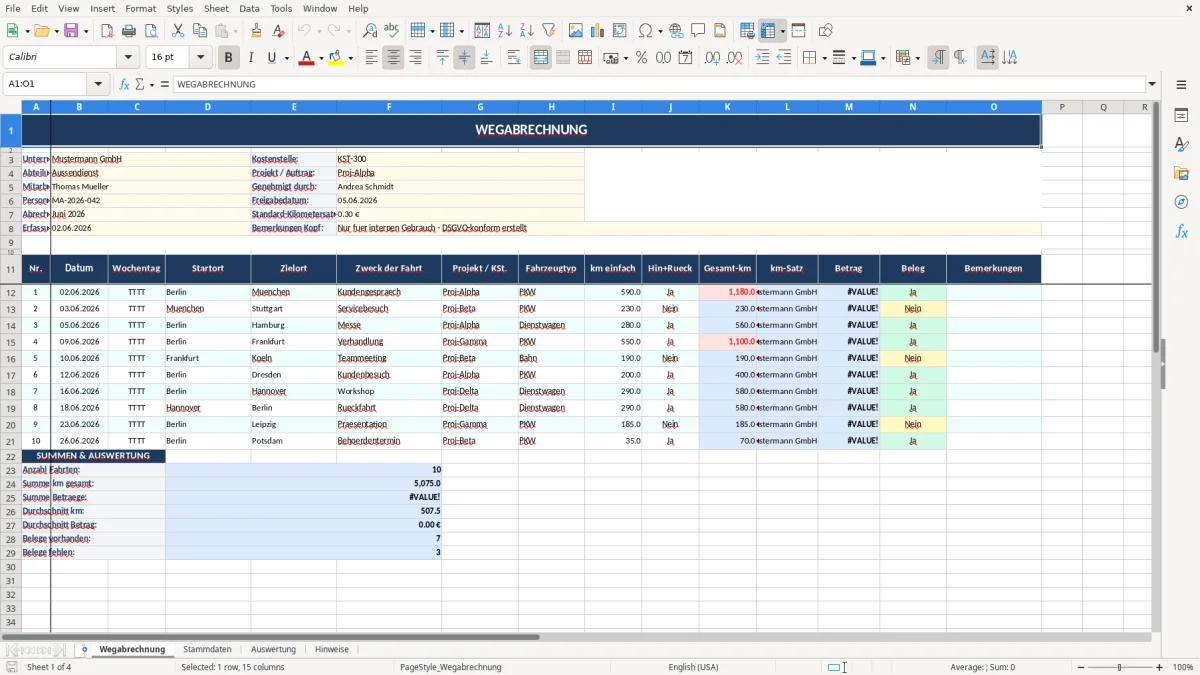Toggle Freeze Rows and Columns
This screenshot has height=675, width=1200.
[769, 31]
